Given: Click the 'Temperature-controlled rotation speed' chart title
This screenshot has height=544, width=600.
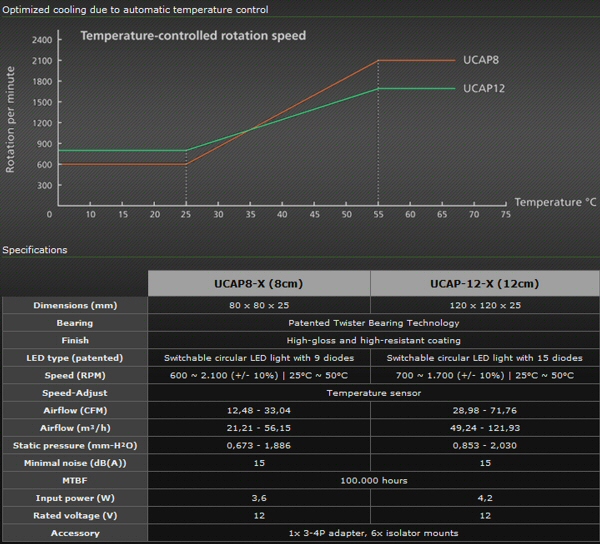Looking at the screenshot, I should [193, 36].
